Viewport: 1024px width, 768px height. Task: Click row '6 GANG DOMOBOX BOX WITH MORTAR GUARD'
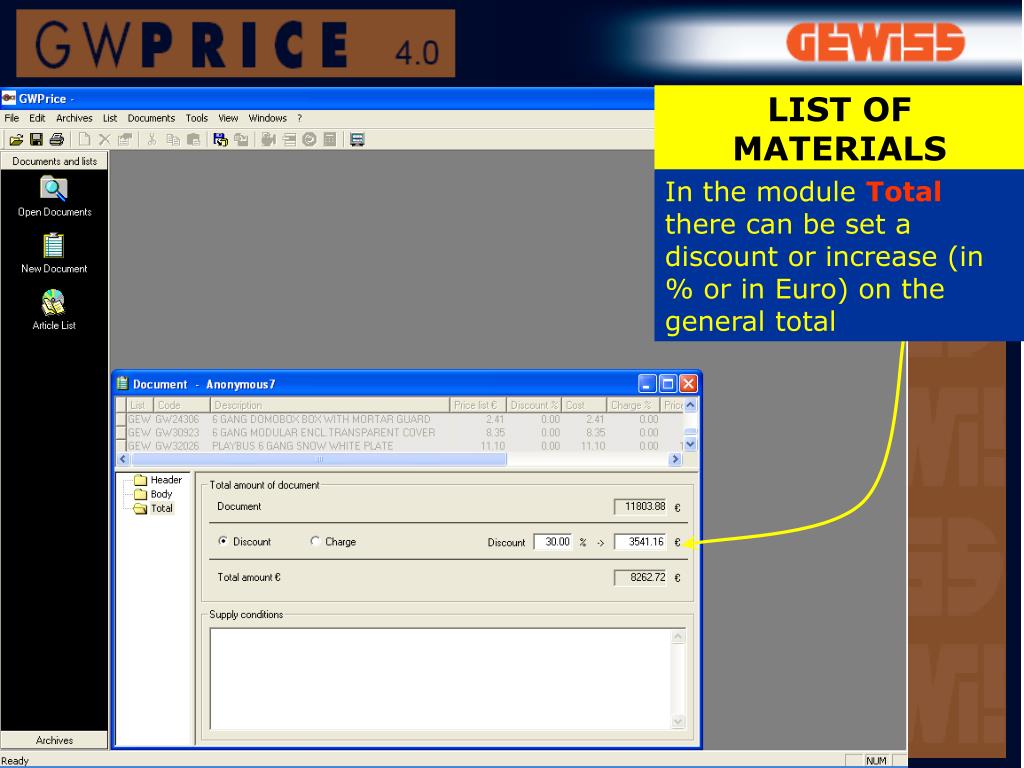(x=400, y=419)
